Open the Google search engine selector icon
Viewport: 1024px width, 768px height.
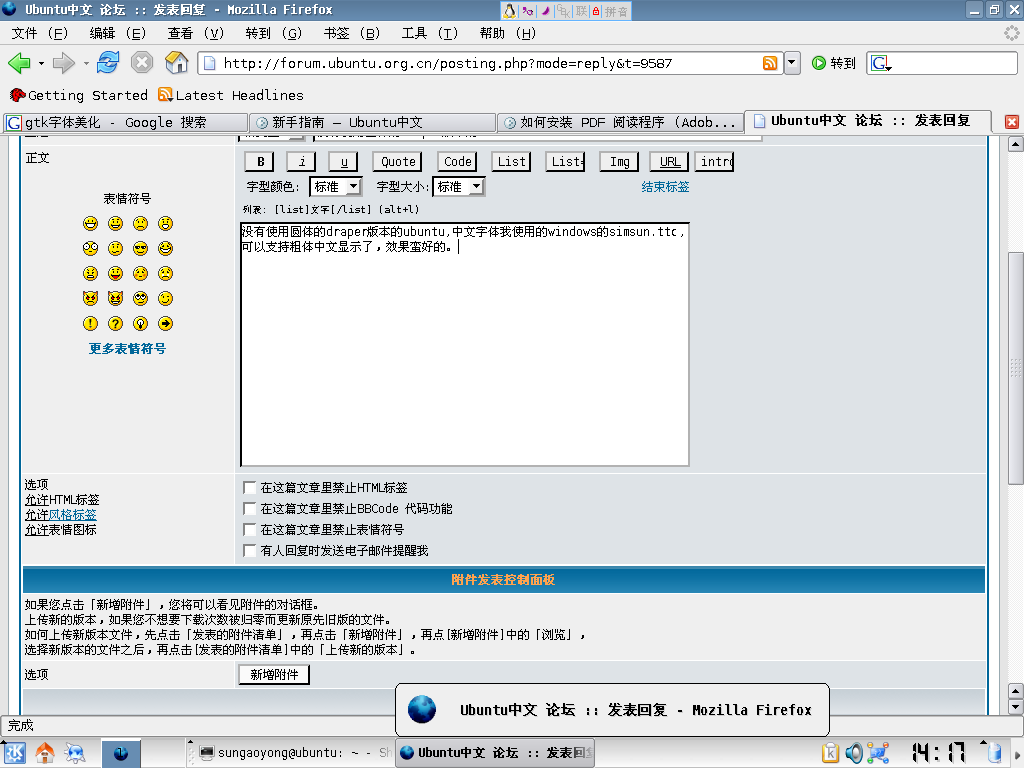tap(881, 63)
